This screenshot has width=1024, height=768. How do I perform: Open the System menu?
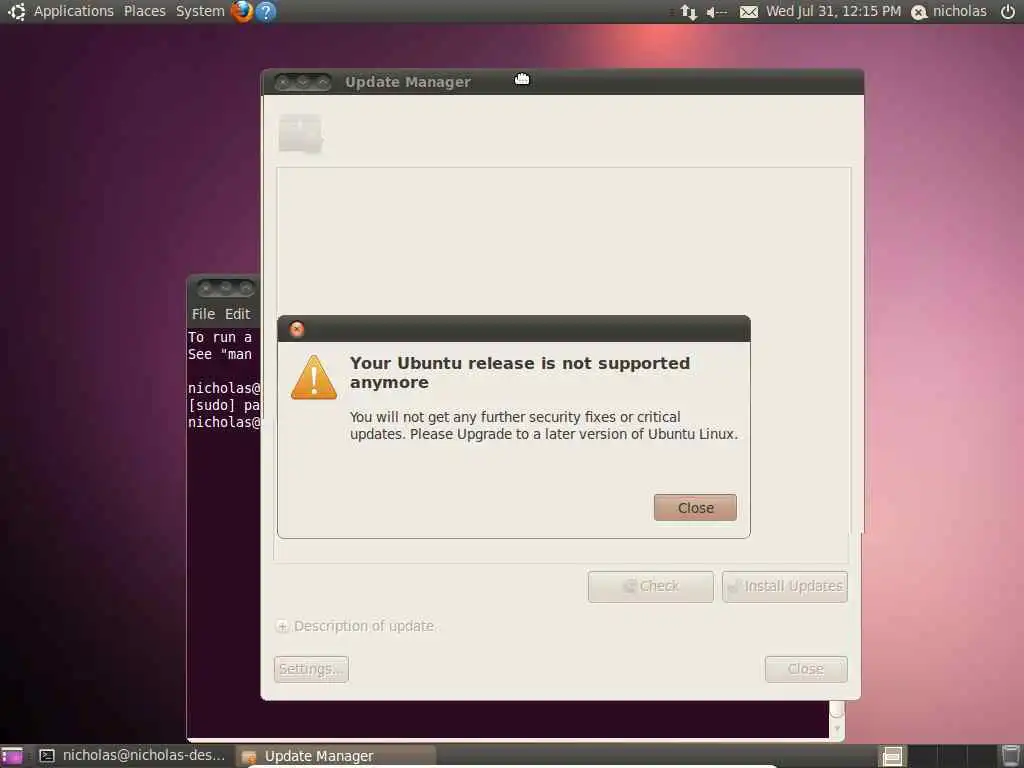(x=200, y=11)
